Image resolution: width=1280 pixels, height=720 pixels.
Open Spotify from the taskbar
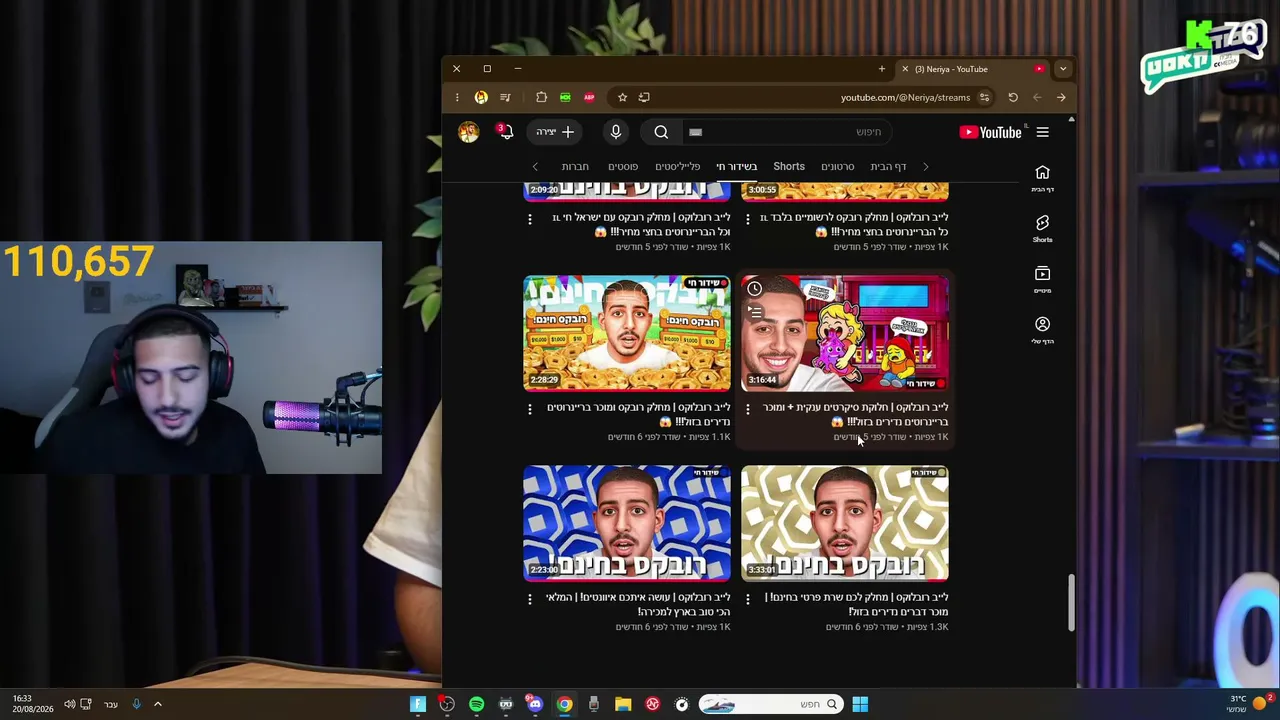476,704
